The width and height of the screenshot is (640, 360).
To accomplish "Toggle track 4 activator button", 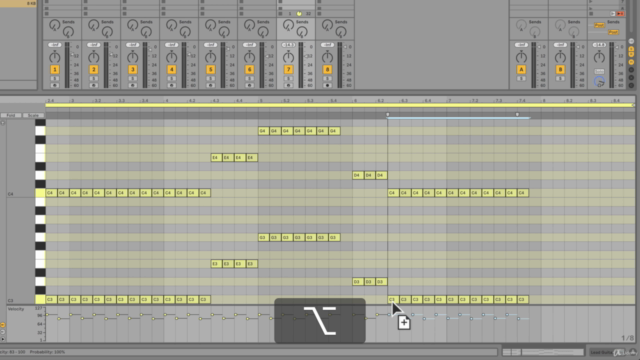I will [x=171, y=69].
